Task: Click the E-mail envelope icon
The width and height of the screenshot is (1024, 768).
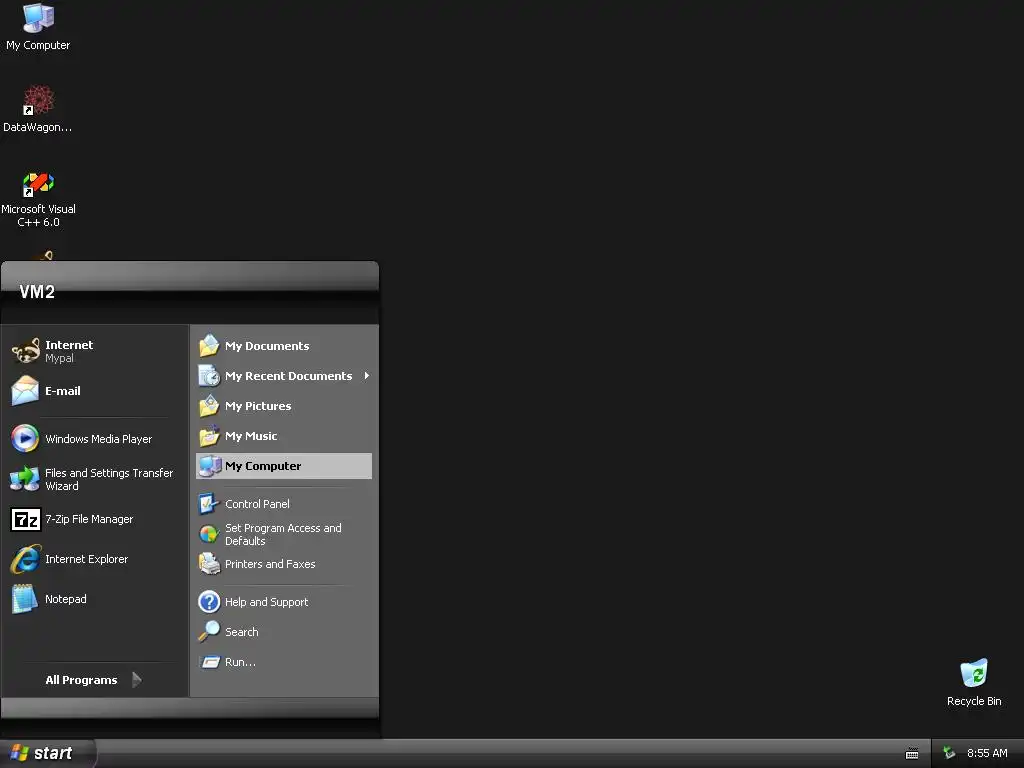Action: click(25, 391)
